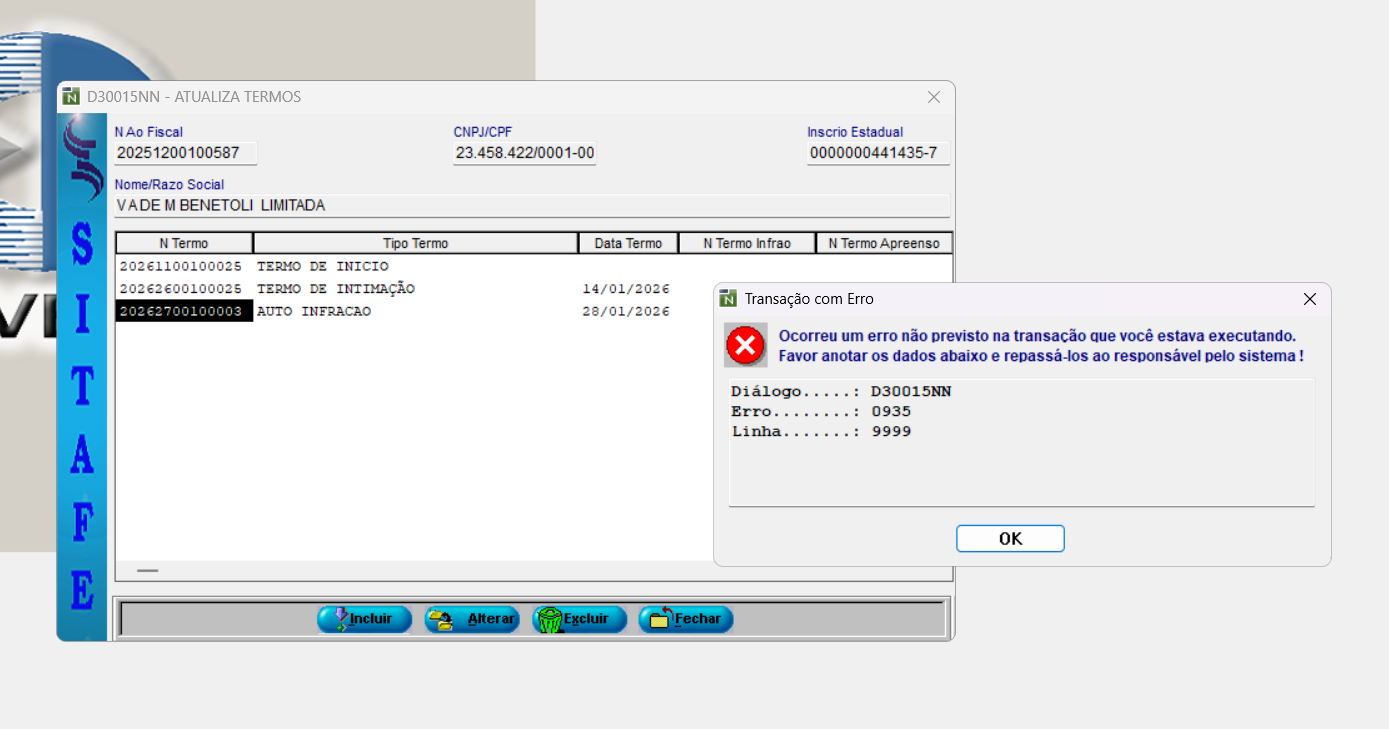The image size is (1389, 729).
Task: Click the SITAFE logo sidebar
Action: [82, 380]
